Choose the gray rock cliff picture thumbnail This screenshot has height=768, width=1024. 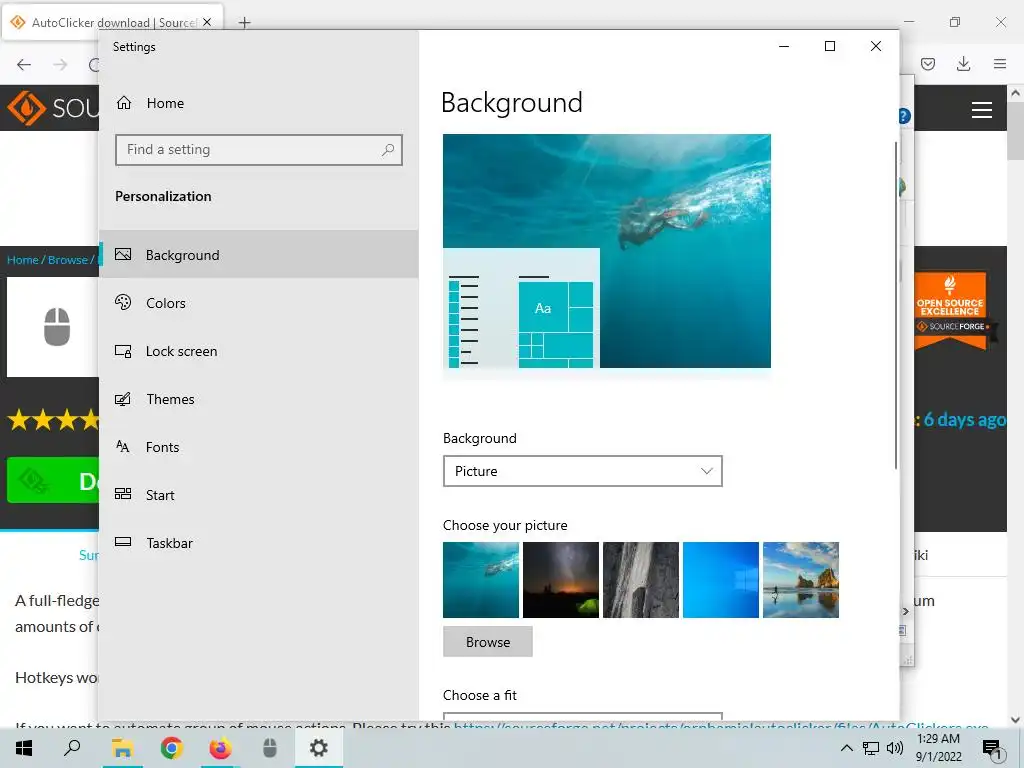point(641,580)
